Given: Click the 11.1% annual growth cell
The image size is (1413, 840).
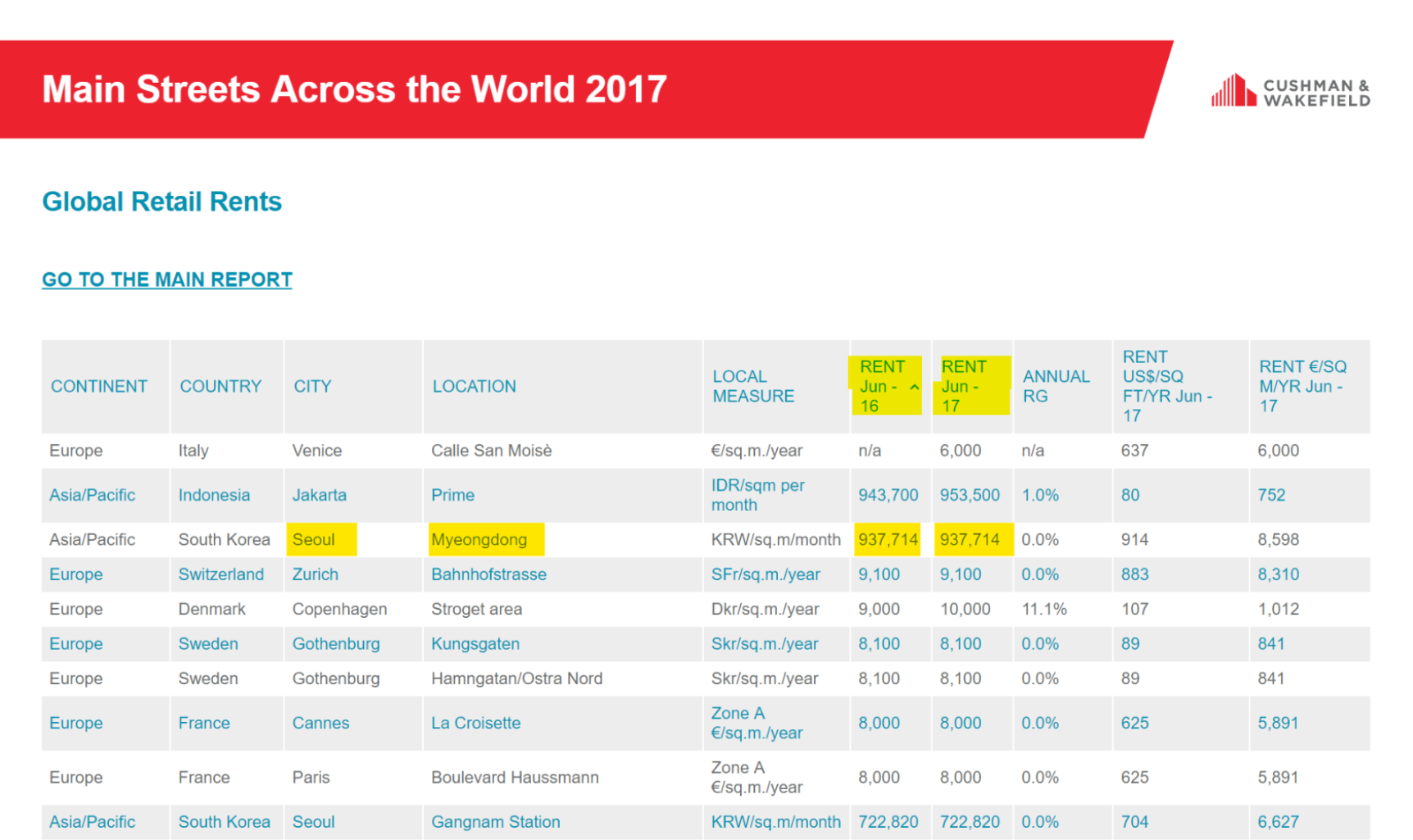Looking at the screenshot, I should pos(1044,609).
